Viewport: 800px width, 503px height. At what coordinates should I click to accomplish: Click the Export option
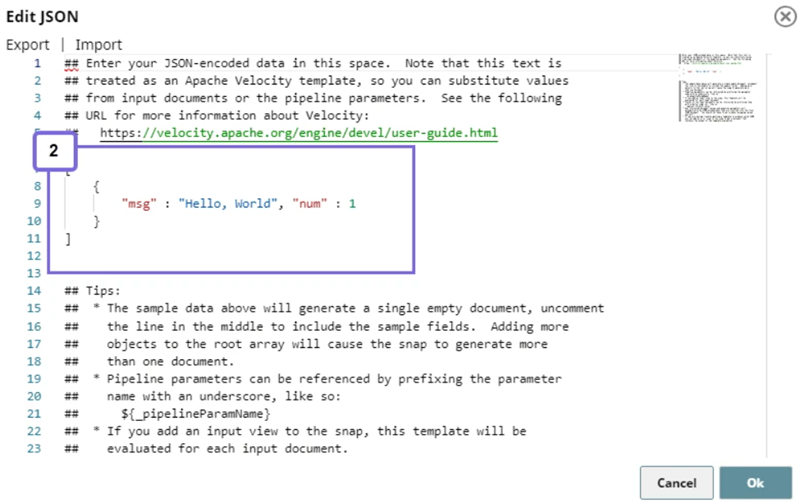tap(28, 44)
